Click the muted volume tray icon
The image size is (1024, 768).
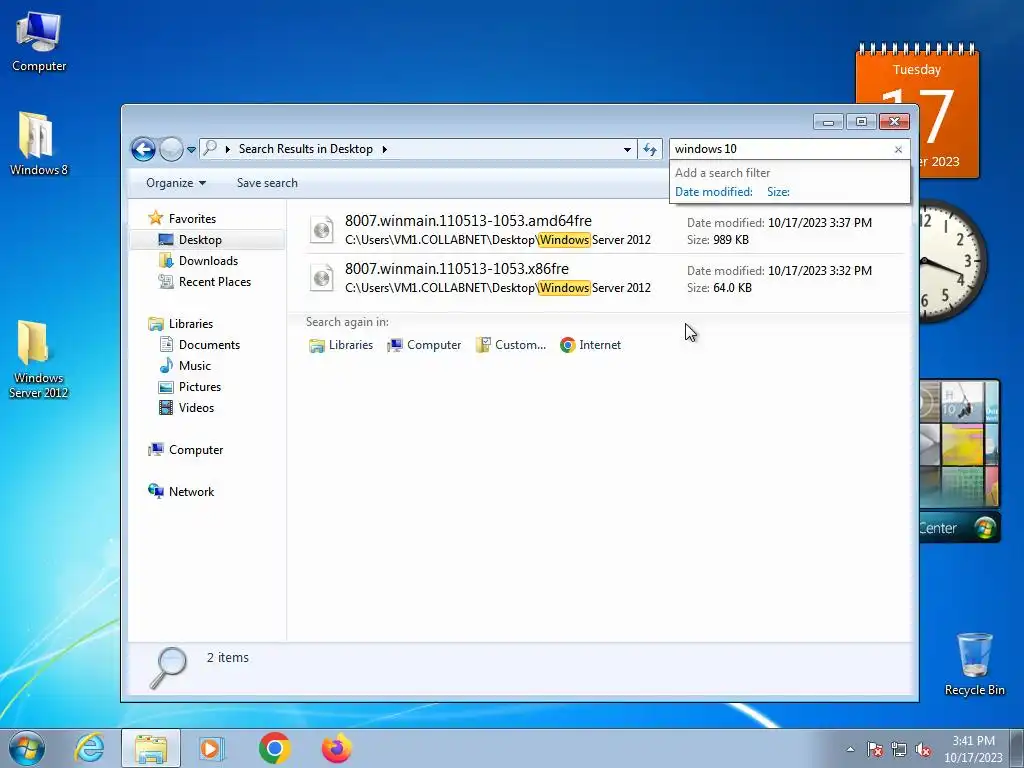[x=923, y=749]
